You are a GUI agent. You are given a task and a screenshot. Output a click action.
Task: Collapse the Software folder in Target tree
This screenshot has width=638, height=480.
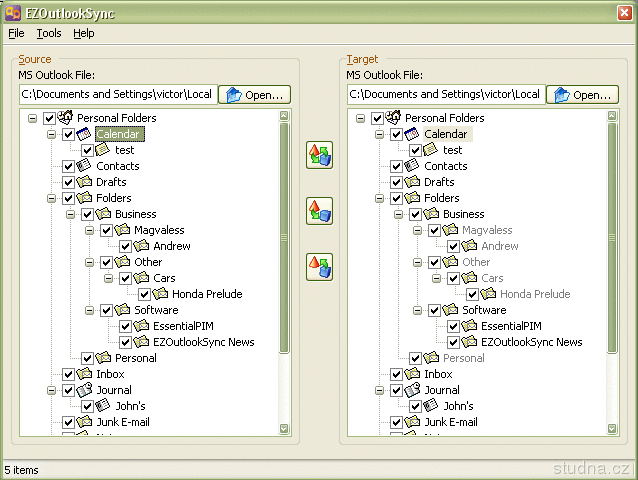click(x=418, y=310)
